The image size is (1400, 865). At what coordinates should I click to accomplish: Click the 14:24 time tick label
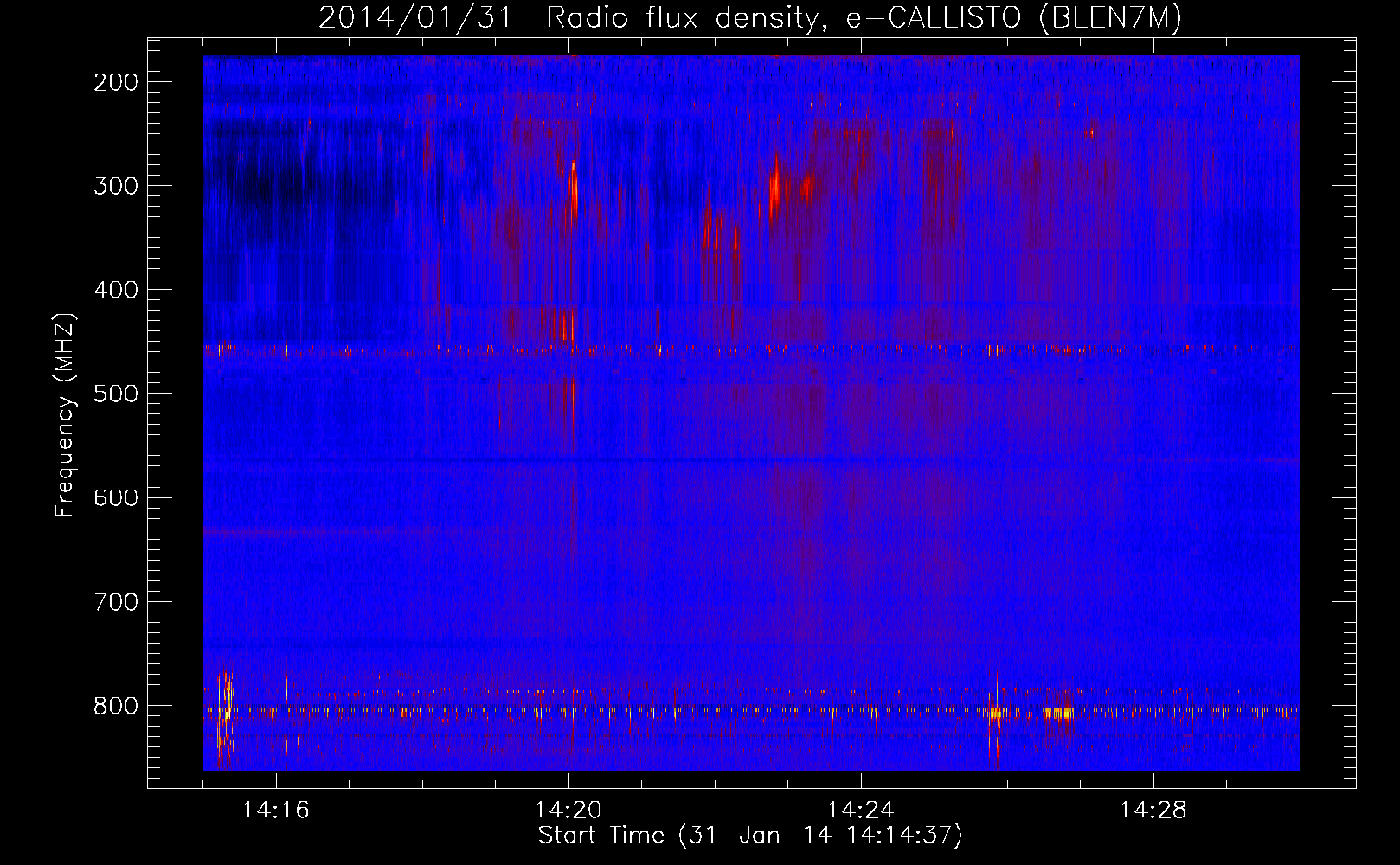point(861,811)
